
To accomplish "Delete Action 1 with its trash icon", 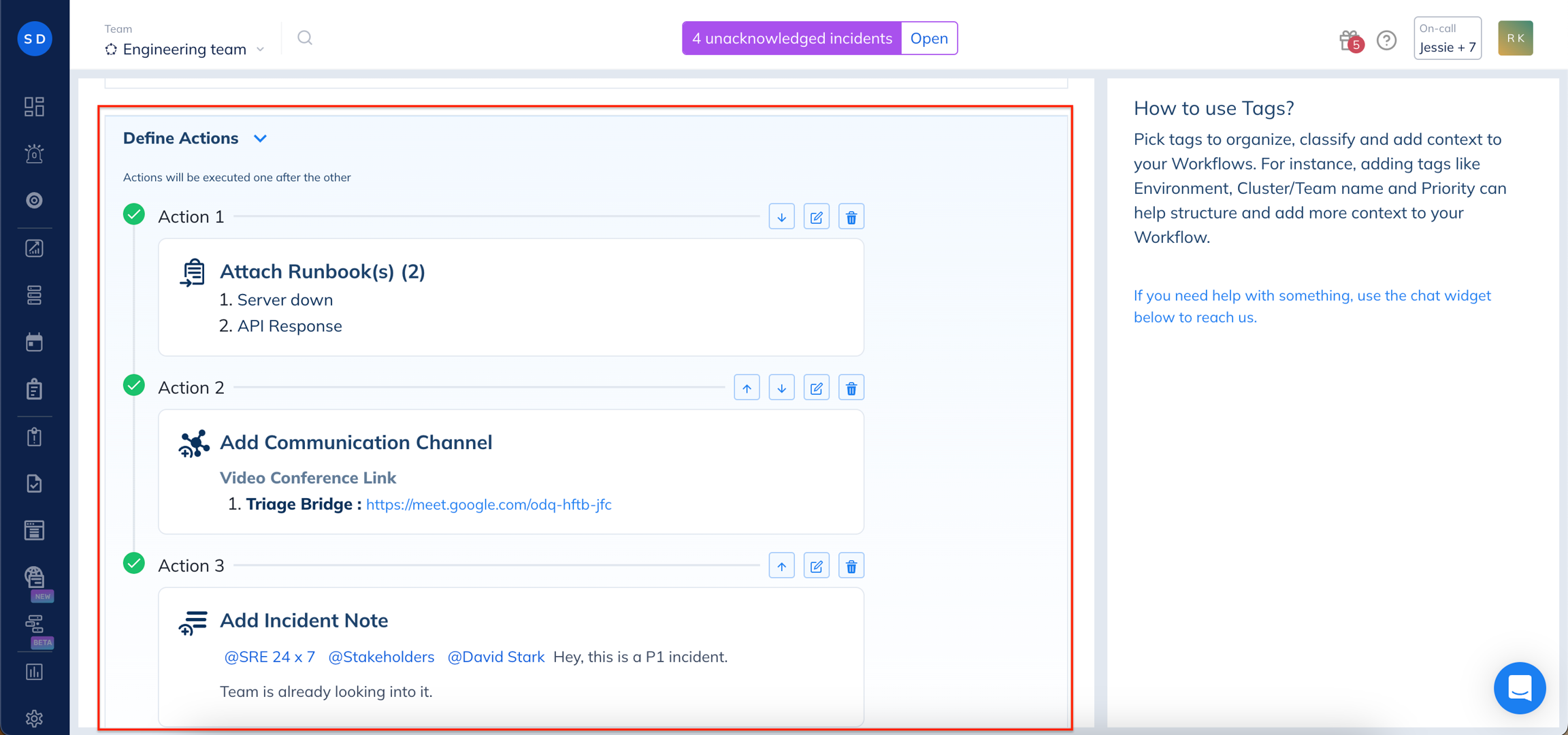I will point(851,217).
